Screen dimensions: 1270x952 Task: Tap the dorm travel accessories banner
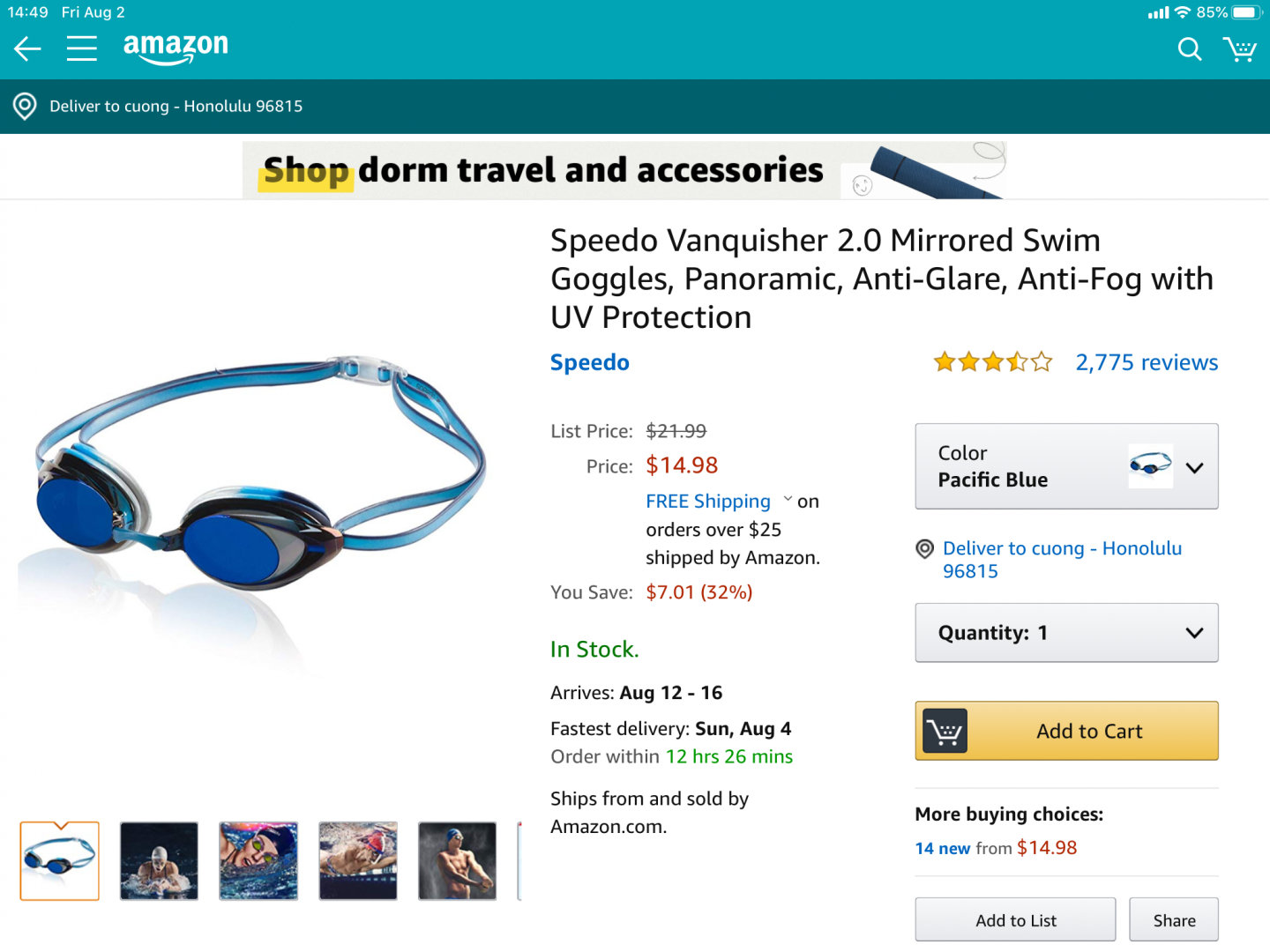click(624, 170)
